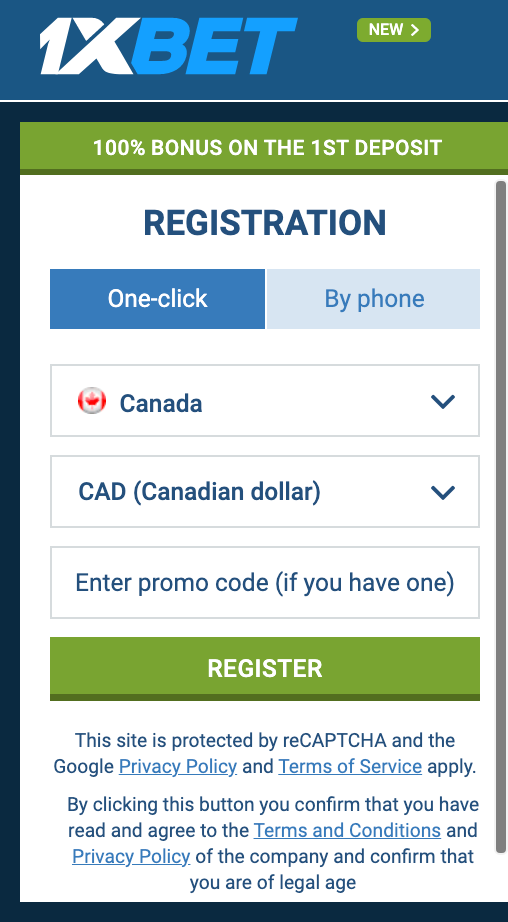Open Google Terms of Service link
The width and height of the screenshot is (508, 922).
coord(350,767)
